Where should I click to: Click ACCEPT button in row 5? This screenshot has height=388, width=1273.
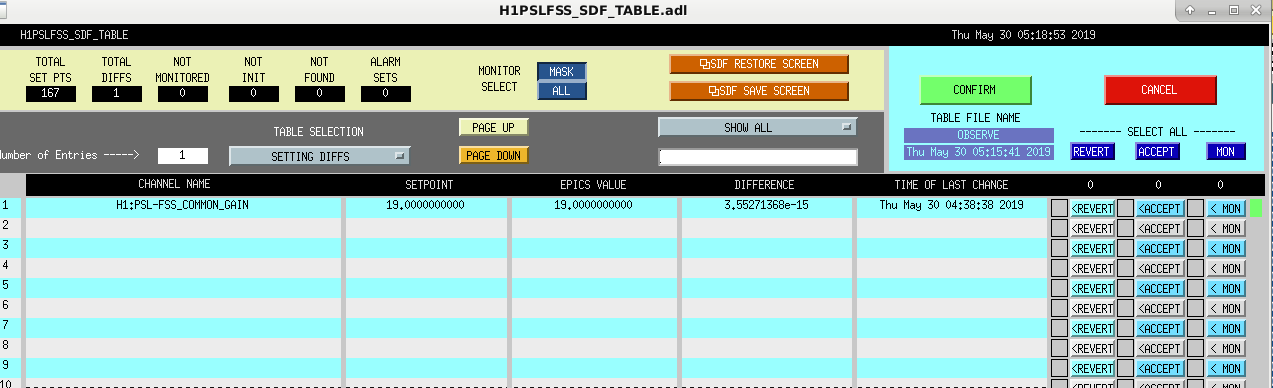(1160, 288)
